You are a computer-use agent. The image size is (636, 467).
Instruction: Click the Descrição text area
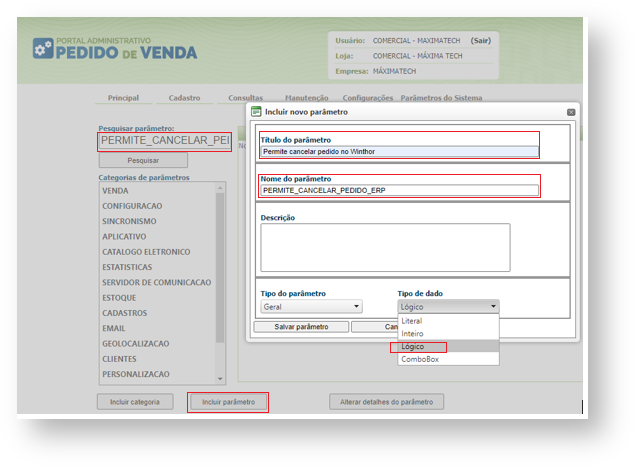point(385,247)
